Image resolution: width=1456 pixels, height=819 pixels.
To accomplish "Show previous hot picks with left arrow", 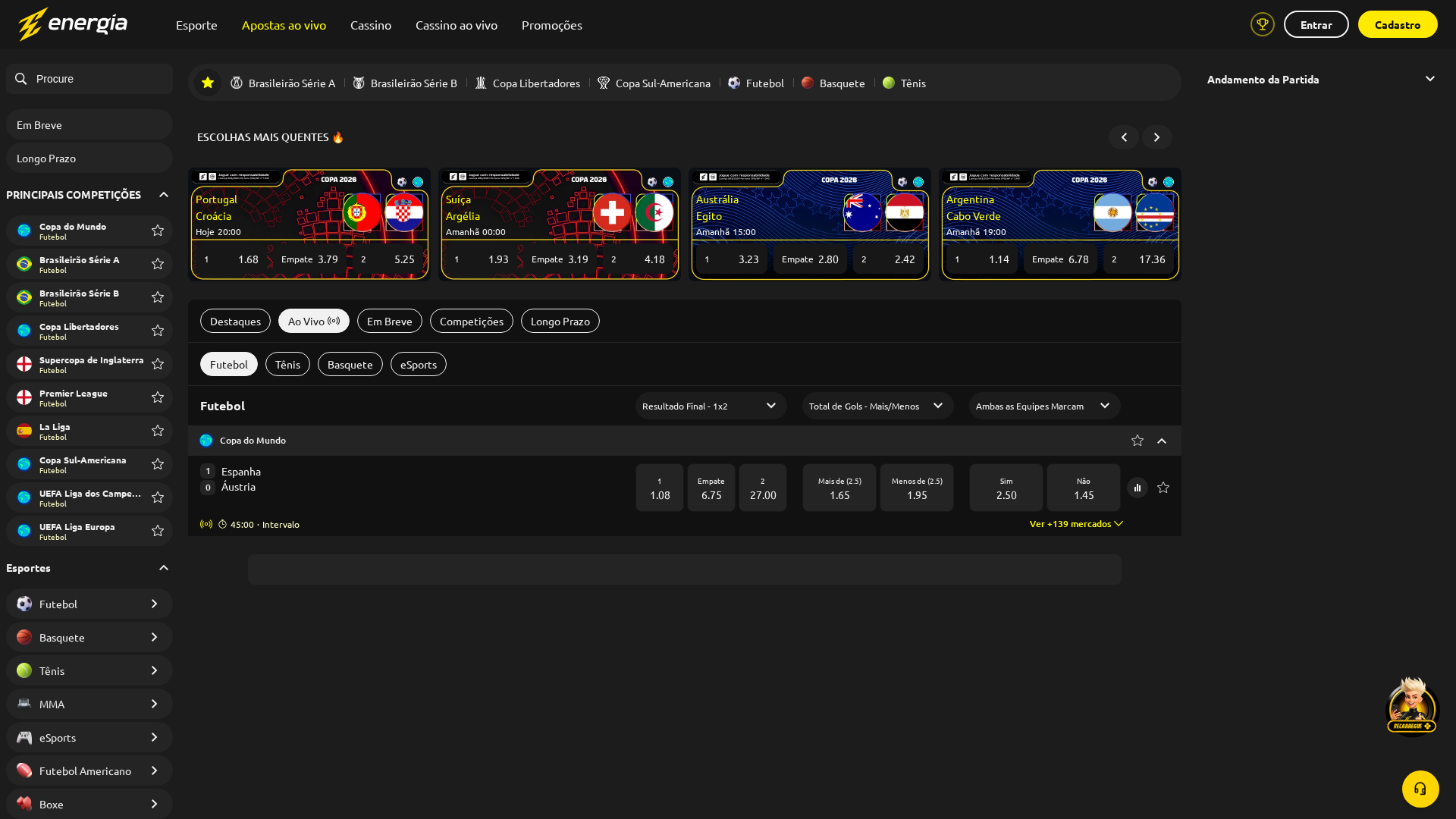I will tap(1124, 137).
